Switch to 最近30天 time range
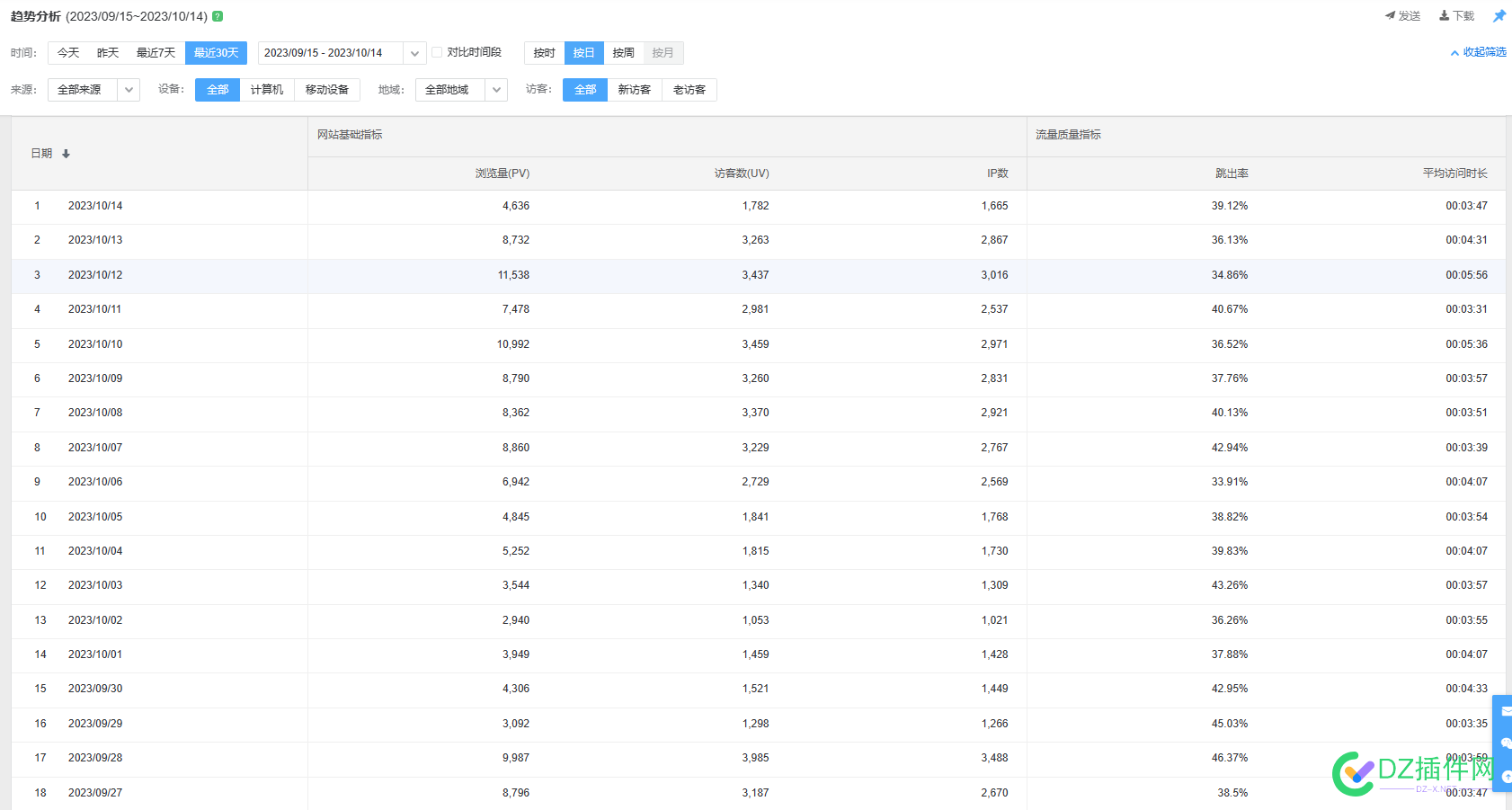The width and height of the screenshot is (1512, 810). point(216,53)
